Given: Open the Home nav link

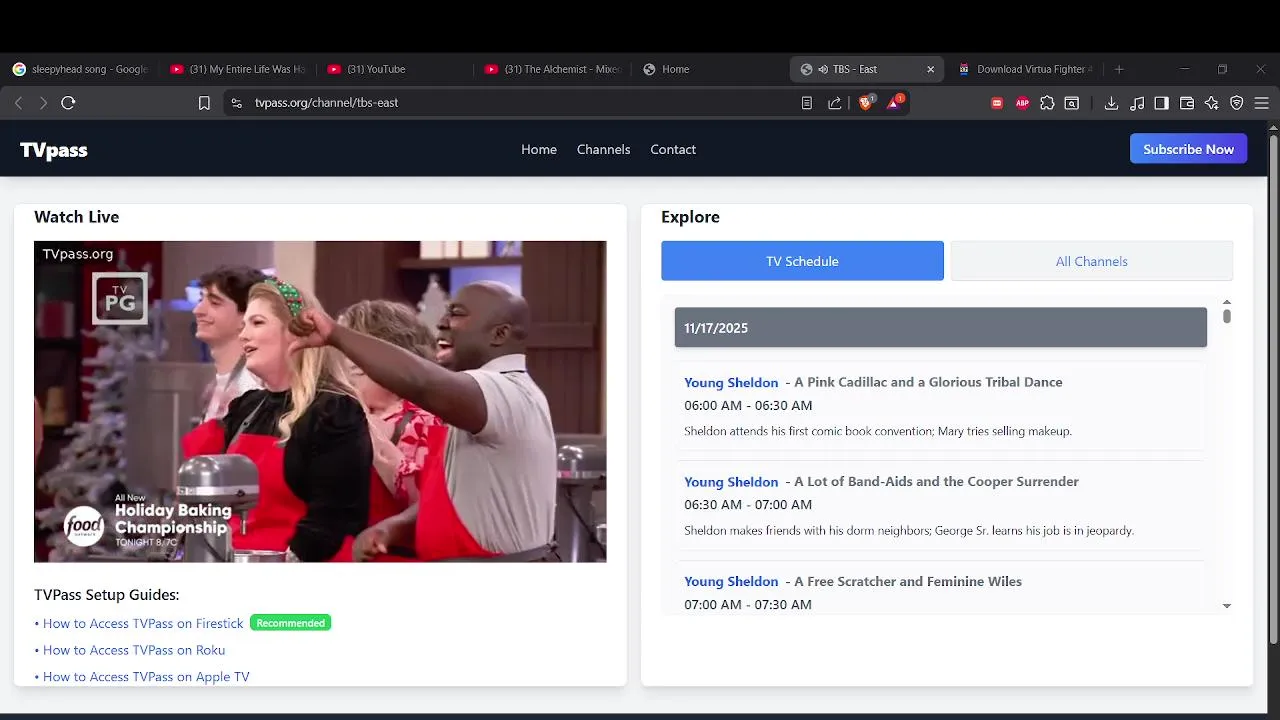Looking at the screenshot, I should coord(539,149).
